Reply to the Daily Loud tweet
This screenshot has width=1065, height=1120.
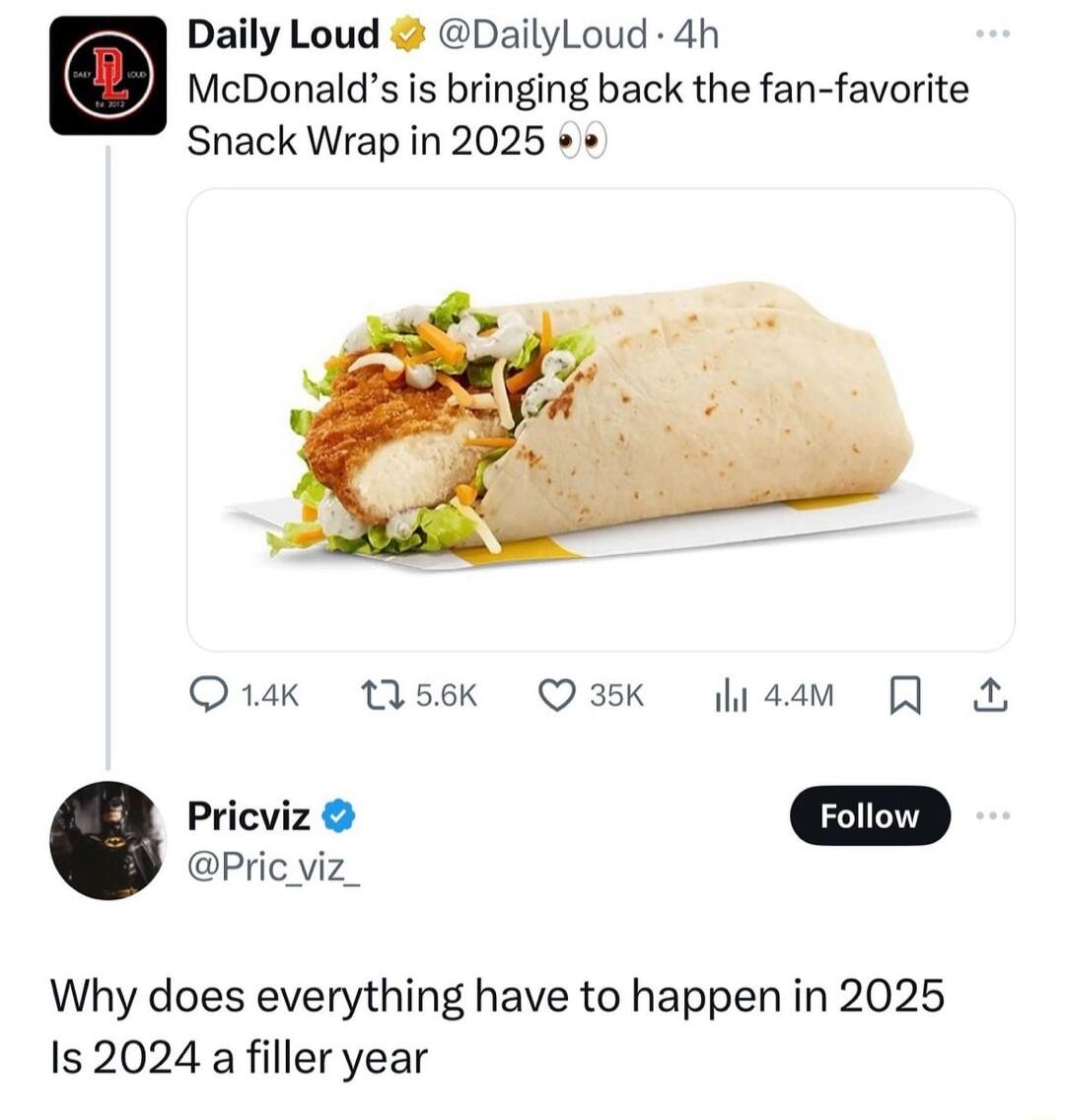(209, 697)
